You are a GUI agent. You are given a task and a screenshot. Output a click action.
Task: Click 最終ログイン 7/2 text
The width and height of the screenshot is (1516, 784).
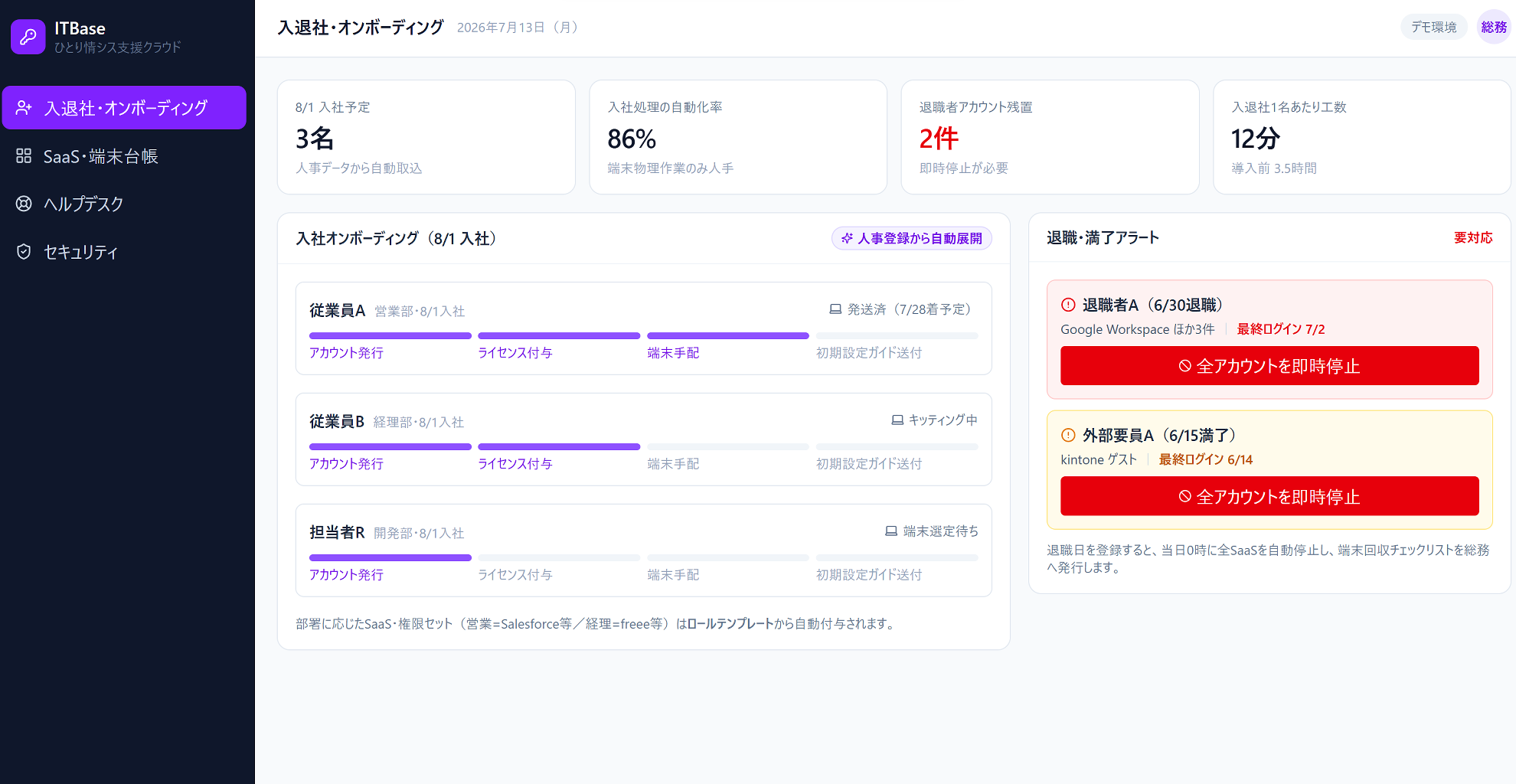pos(1281,329)
